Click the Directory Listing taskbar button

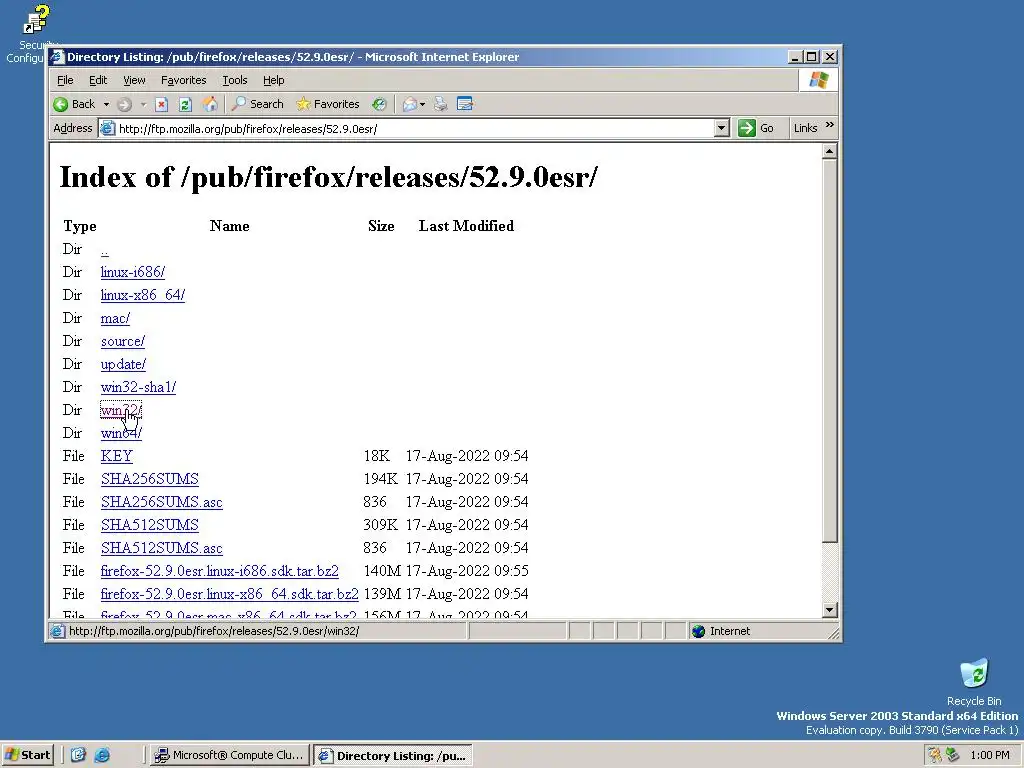tap(392, 756)
